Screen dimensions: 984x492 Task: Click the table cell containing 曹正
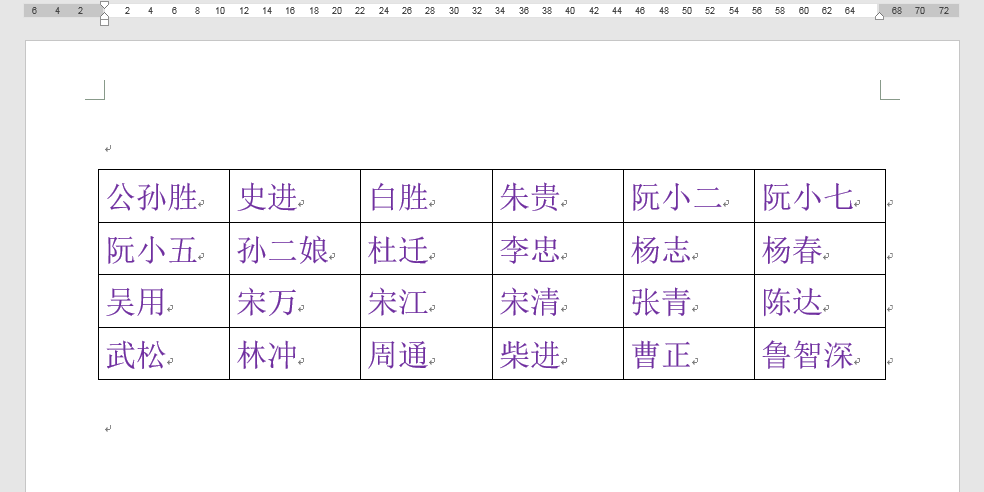point(689,353)
